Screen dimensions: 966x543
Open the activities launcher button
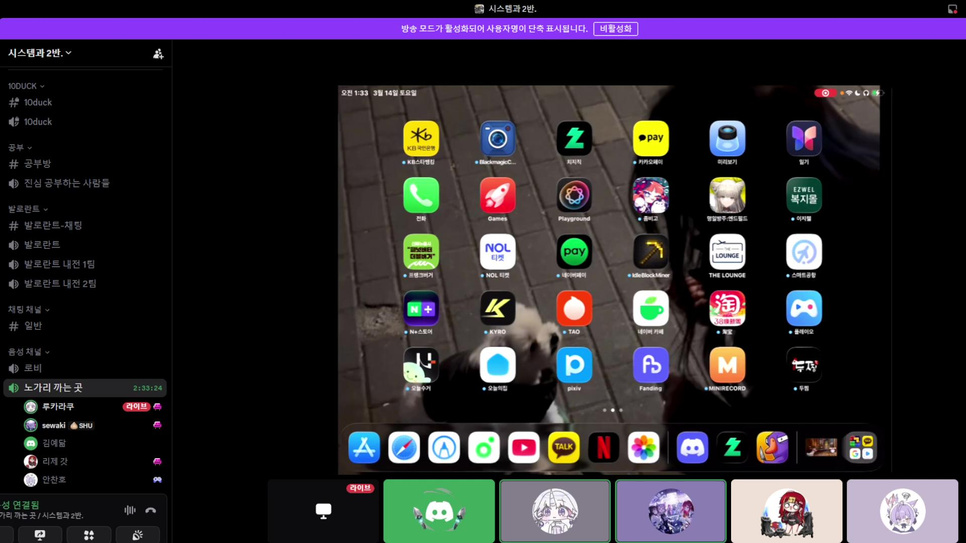pos(89,536)
